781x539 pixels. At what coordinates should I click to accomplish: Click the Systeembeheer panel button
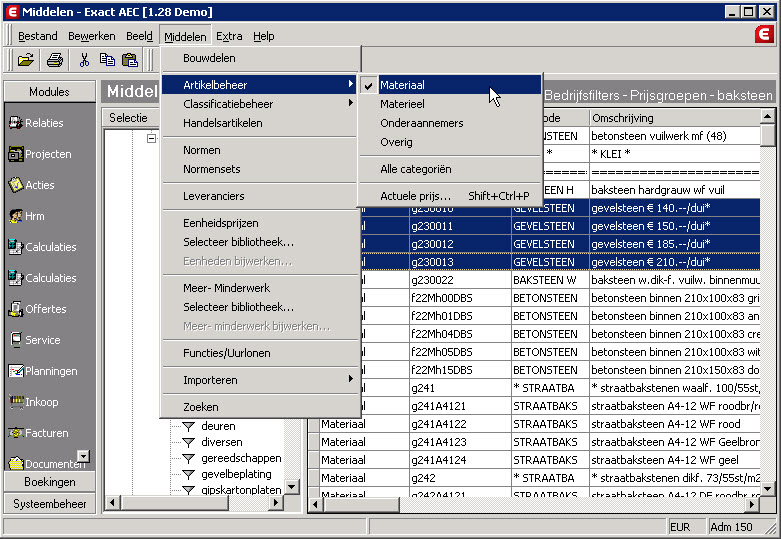(49, 504)
